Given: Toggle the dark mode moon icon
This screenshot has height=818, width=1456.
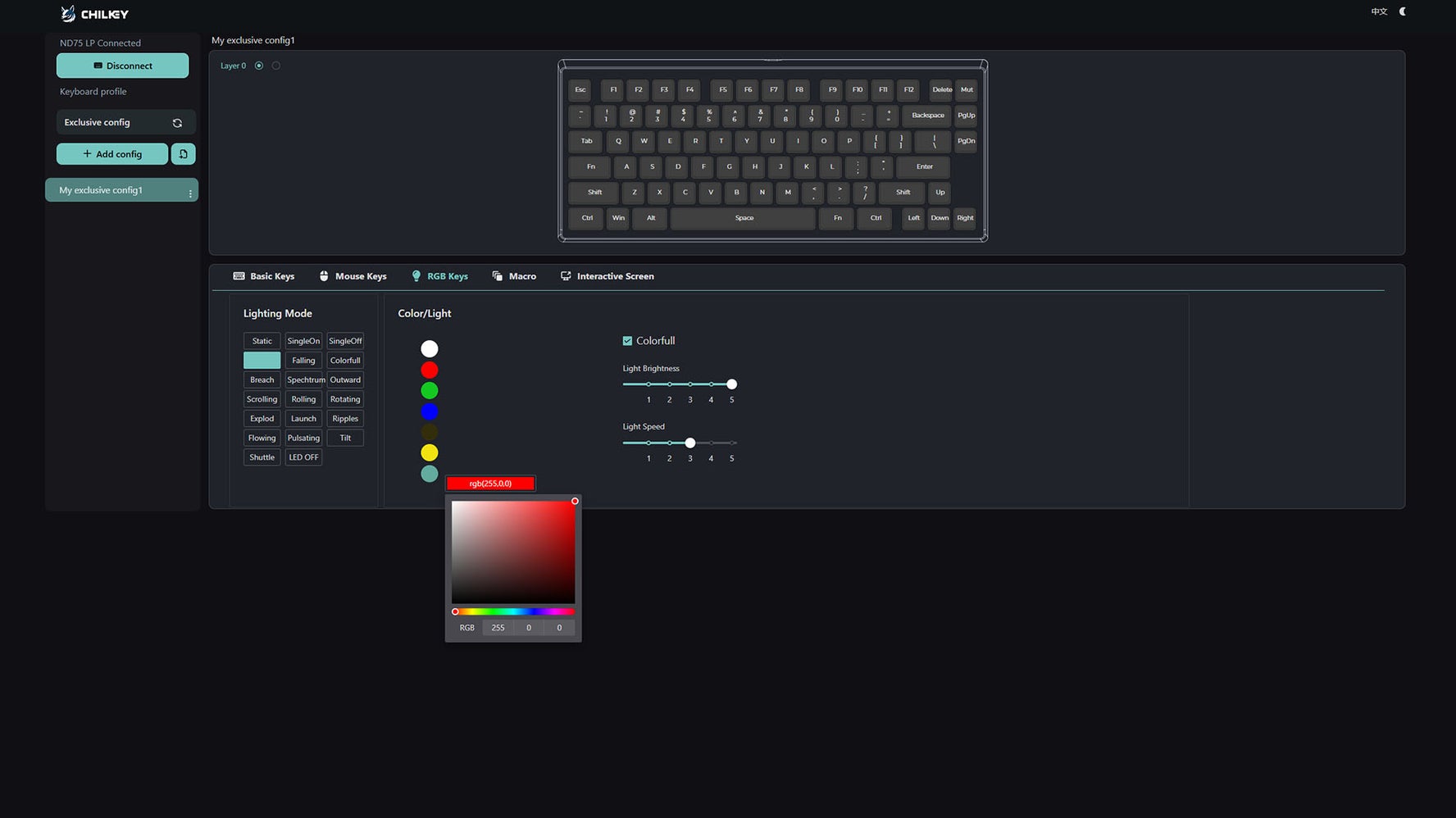Looking at the screenshot, I should coord(1403,11).
